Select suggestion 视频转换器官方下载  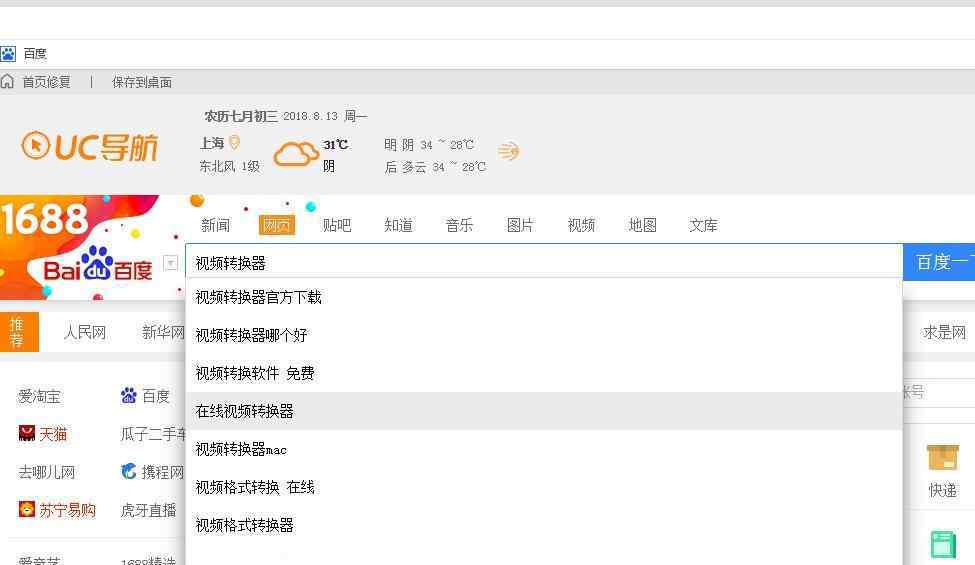[544, 297]
